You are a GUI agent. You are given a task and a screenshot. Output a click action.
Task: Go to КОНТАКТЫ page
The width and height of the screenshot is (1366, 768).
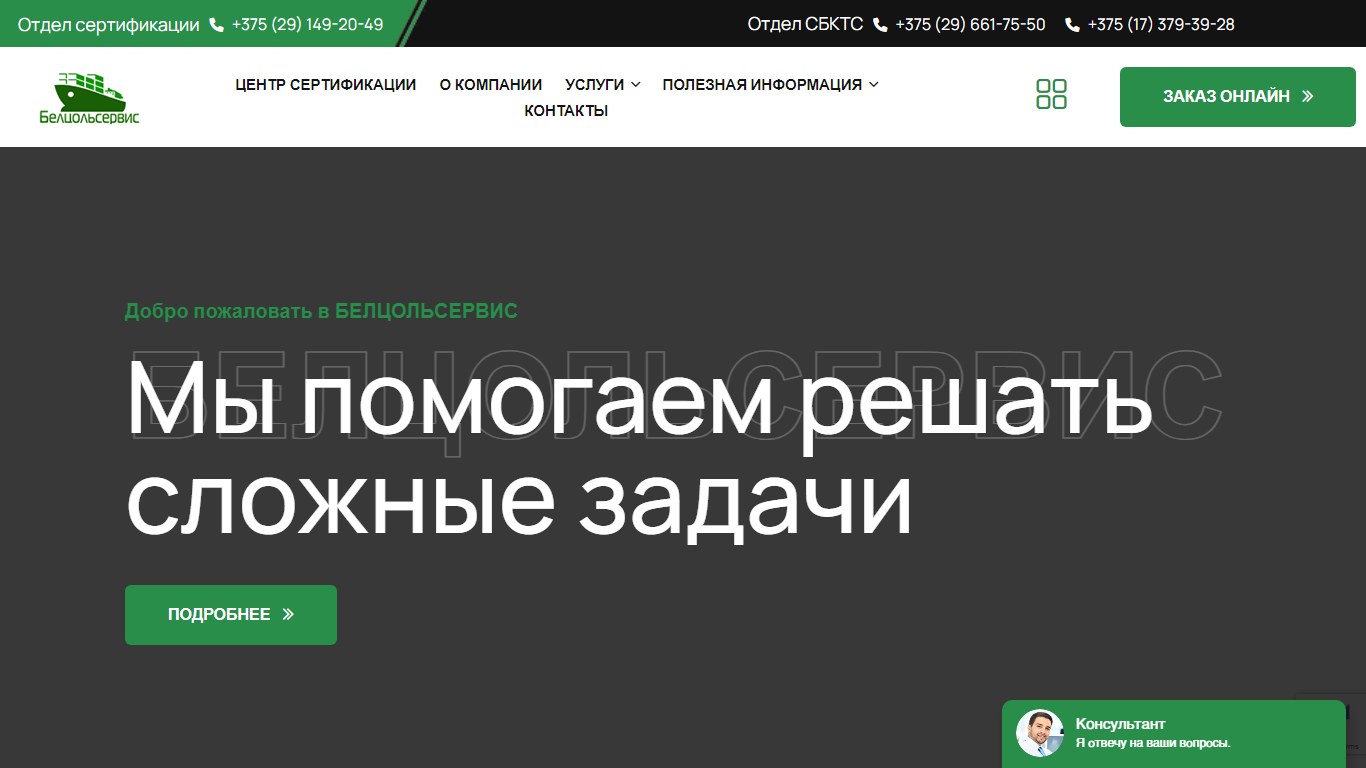click(566, 111)
